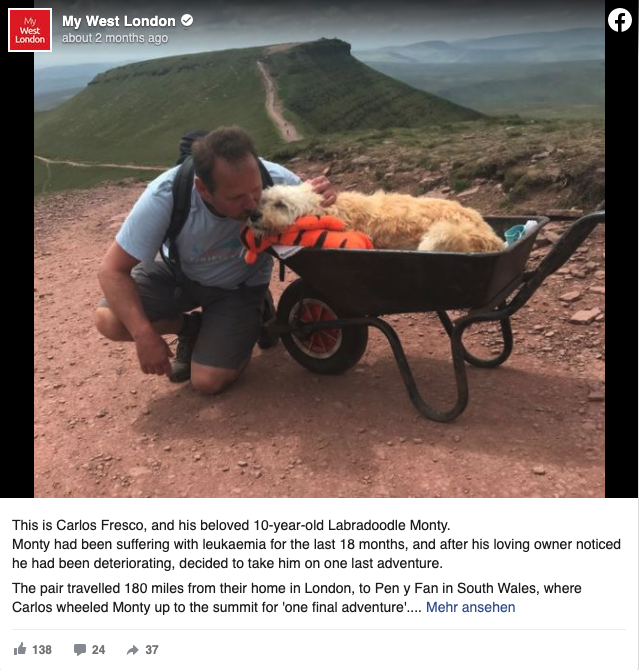Open the photo by clicking the dog
The image size is (639, 670).
pos(376,218)
